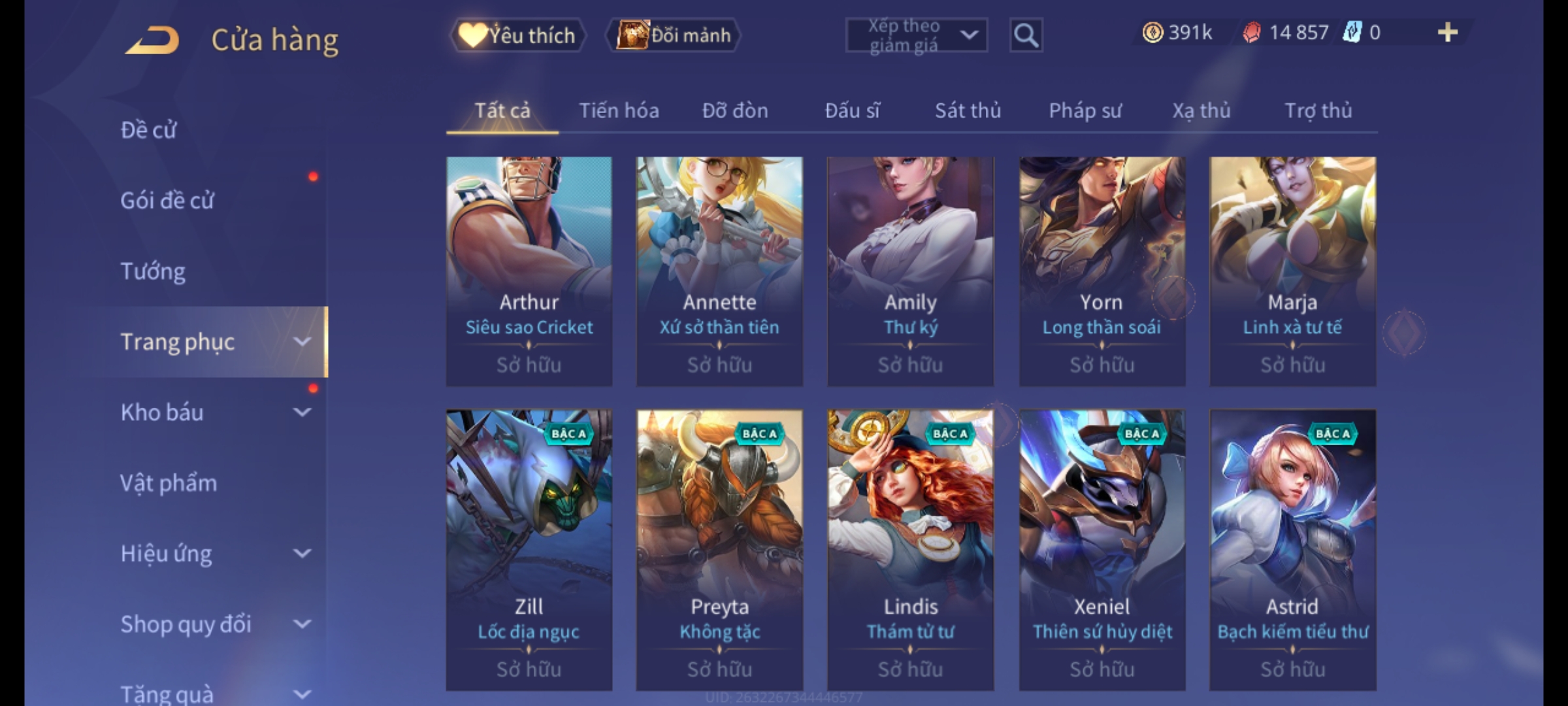Screen dimensions: 1568x706
Task: Select the Lindis Thám tử tư skin
Action: click(x=911, y=550)
